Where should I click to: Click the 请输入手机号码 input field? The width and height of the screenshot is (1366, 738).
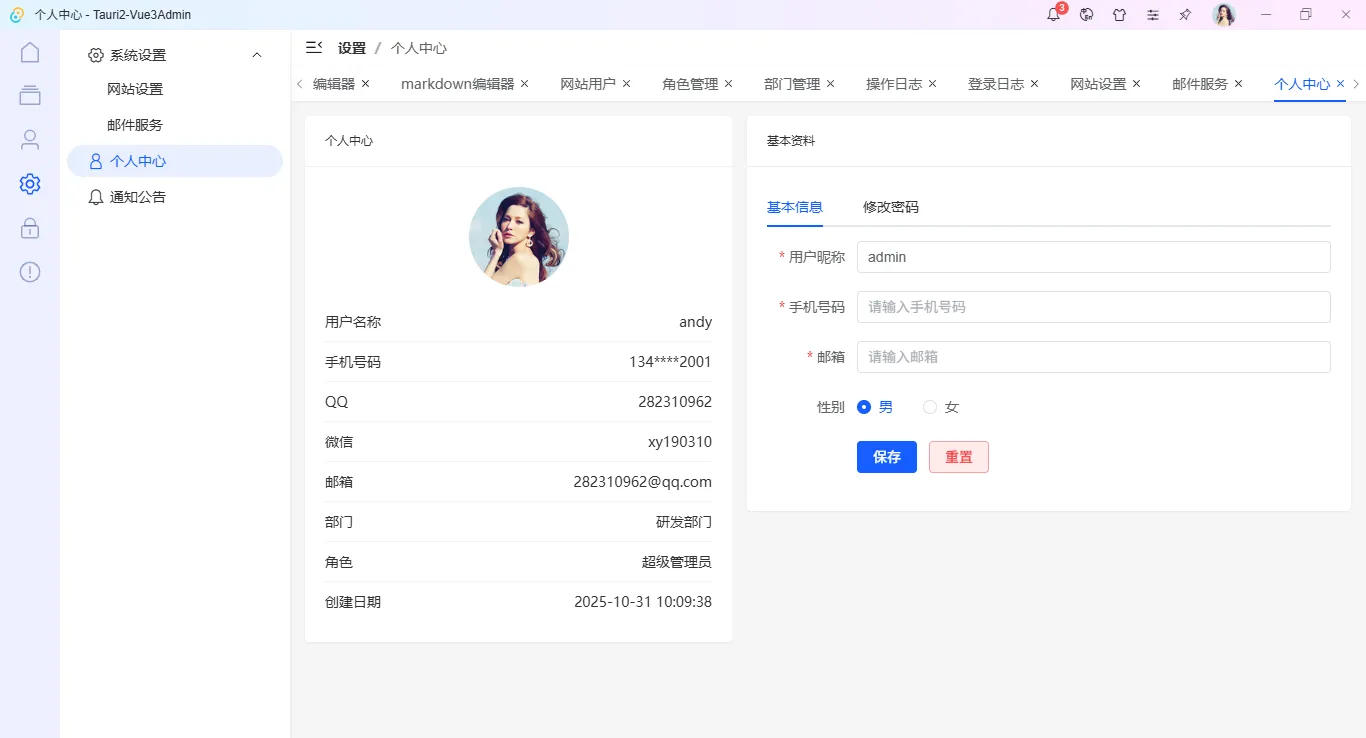tap(1093, 307)
